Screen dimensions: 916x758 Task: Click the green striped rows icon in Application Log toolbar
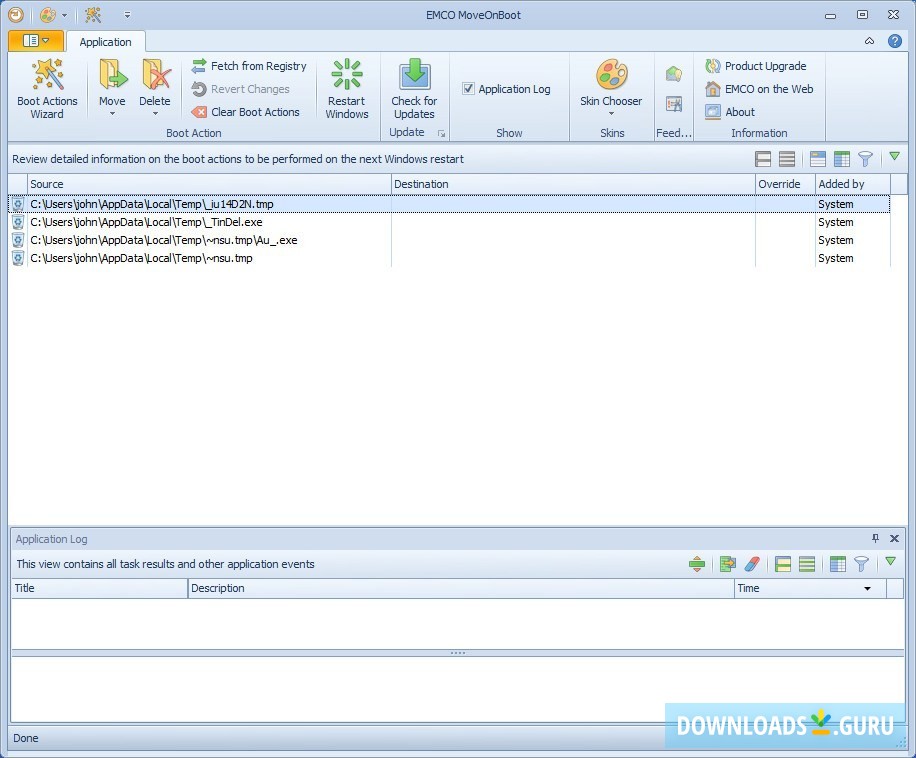point(807,564)
